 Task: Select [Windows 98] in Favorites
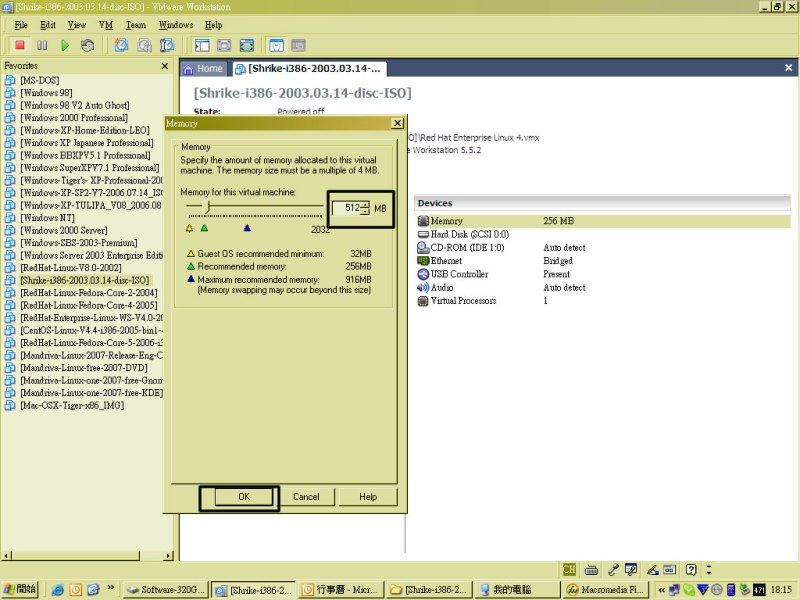46,93
